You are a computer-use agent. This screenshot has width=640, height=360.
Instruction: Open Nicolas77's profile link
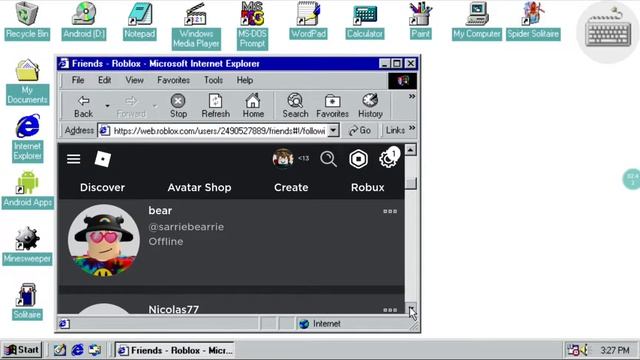pyautogui.click(x=173, y=309)
